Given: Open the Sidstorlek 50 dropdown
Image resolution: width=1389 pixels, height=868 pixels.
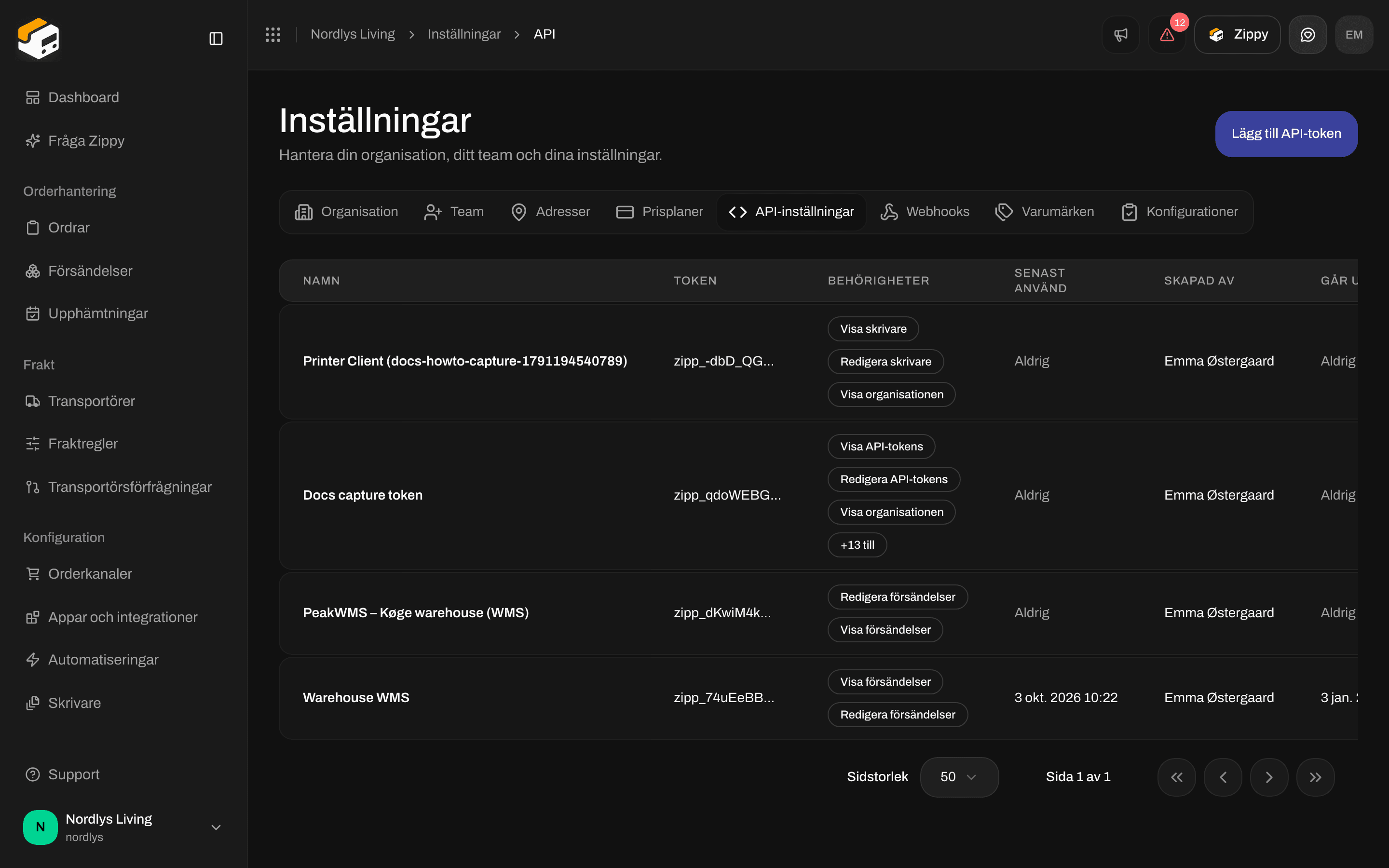Looking at the screenshot, I should pyautogui.click(x=959, y=777).
